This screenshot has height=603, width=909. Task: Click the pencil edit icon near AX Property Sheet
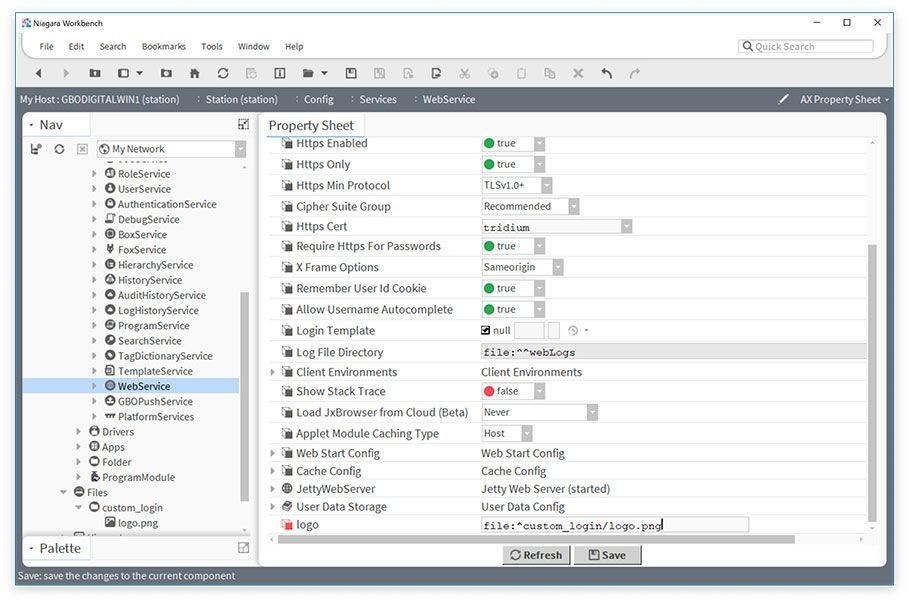coord(784,99)
